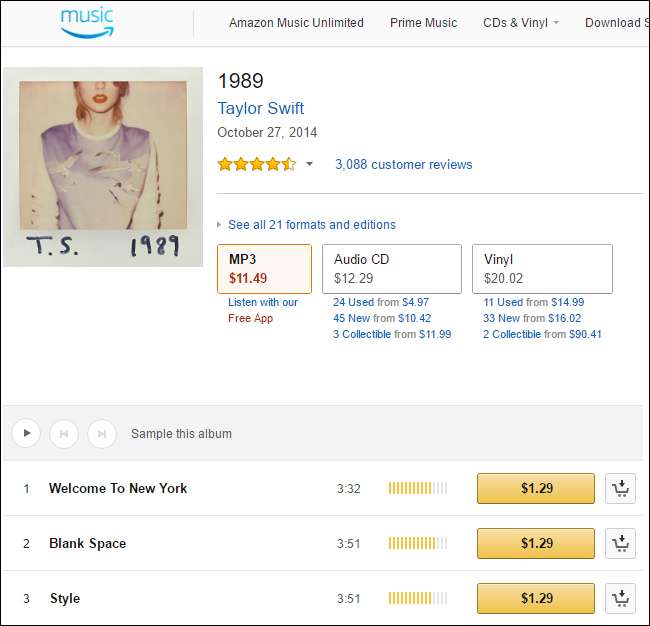650x626 pixels.
Task: Select the MP3 format option
Action: (264, 268)
